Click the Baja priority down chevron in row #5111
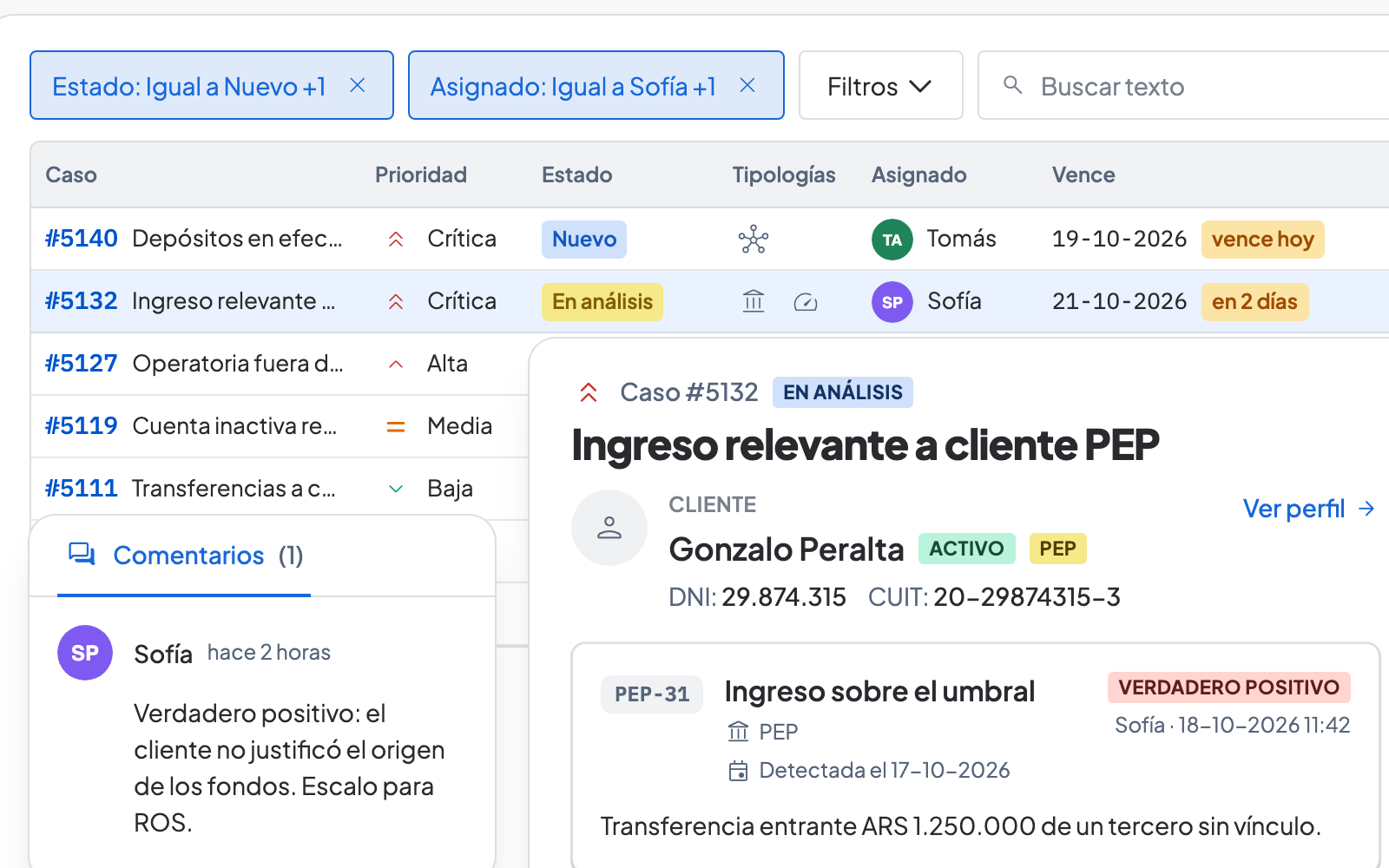This screenshot has height=868, width=1389. (396, 489)
